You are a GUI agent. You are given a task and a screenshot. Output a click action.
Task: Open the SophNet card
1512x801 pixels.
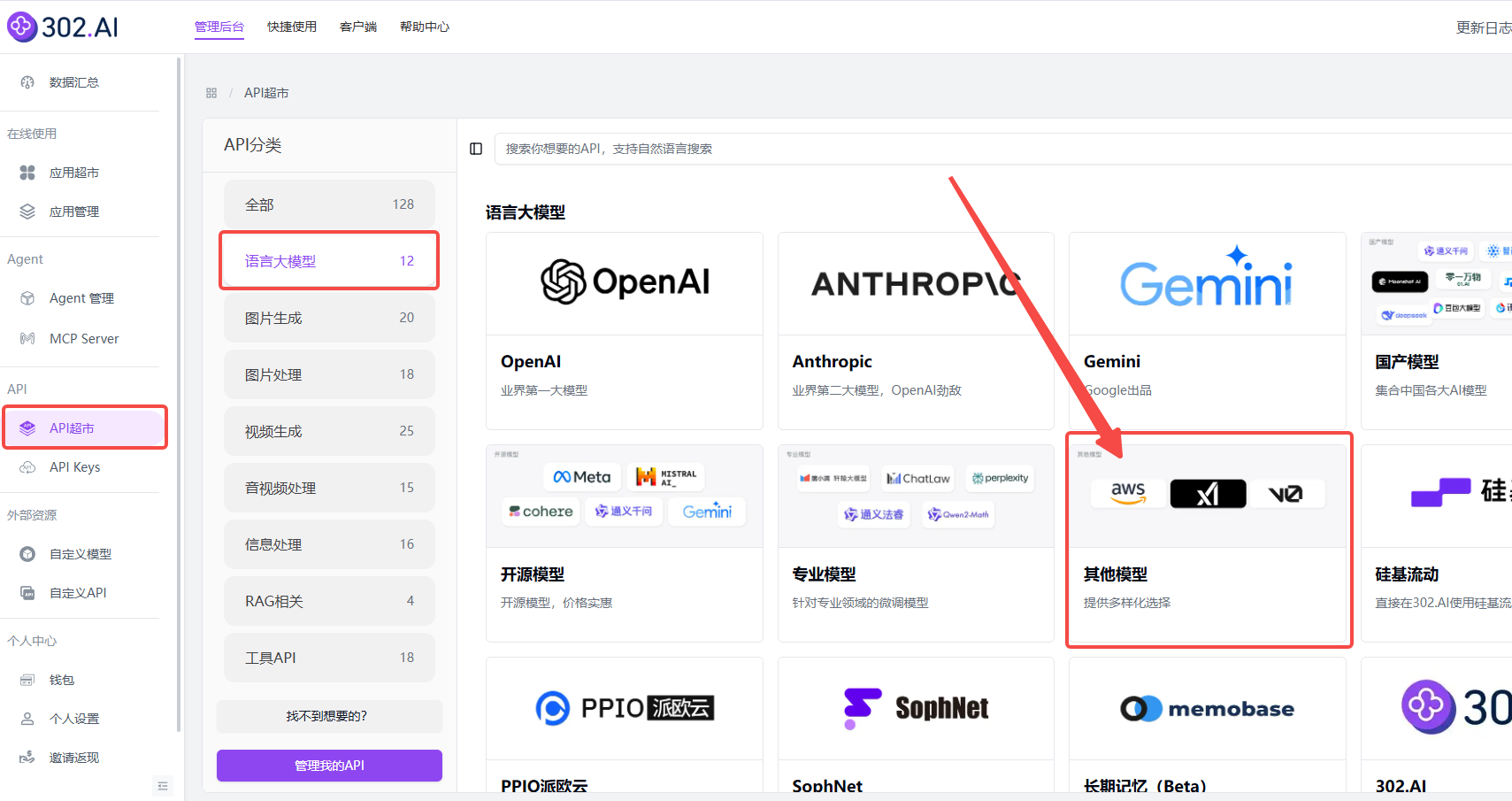click(x=916, y=726)
